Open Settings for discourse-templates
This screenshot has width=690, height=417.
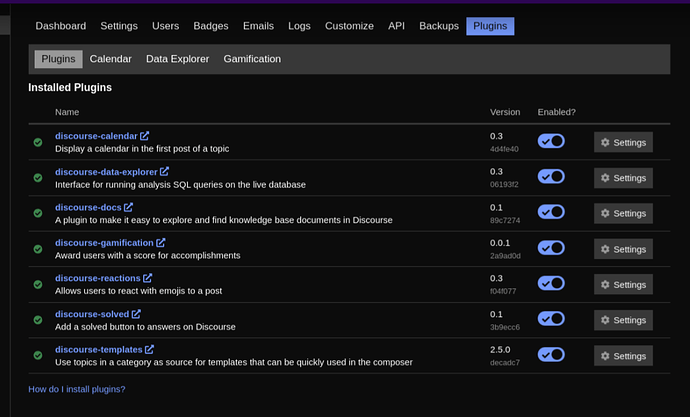(x=623, y=355)
